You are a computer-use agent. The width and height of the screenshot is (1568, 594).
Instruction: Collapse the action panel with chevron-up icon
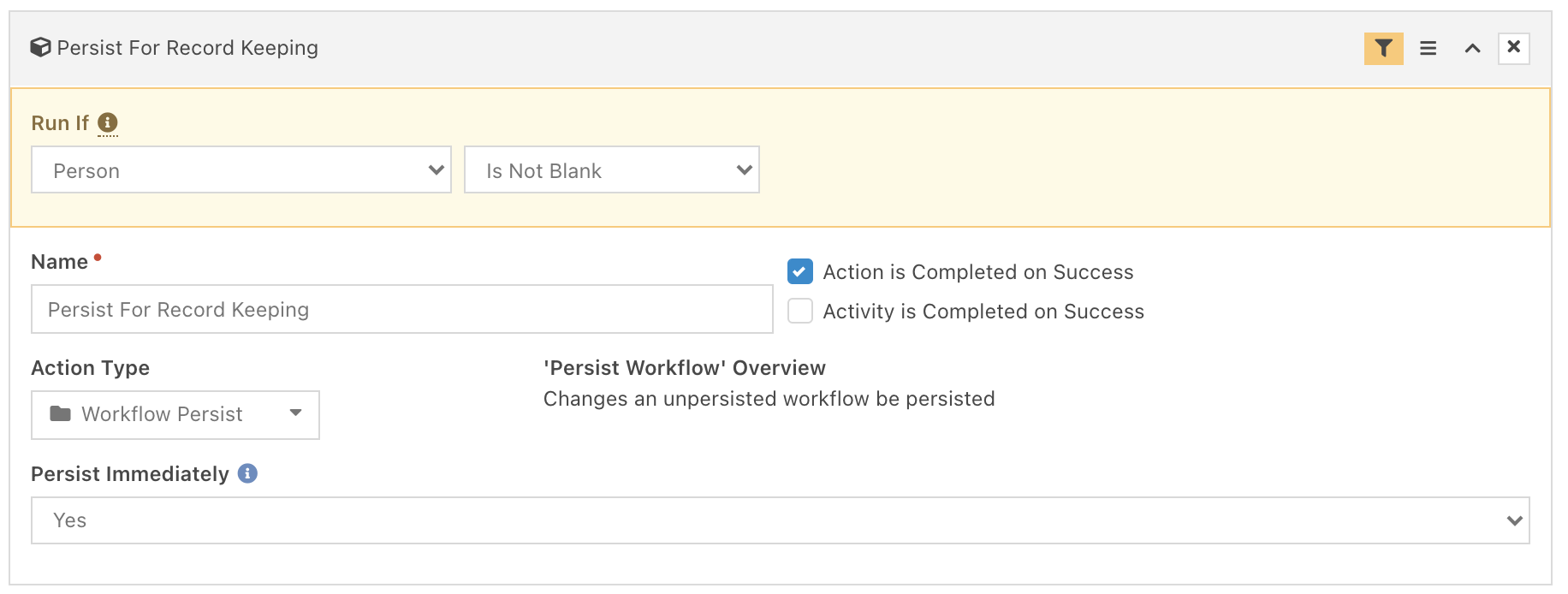tap(1472, 49)
